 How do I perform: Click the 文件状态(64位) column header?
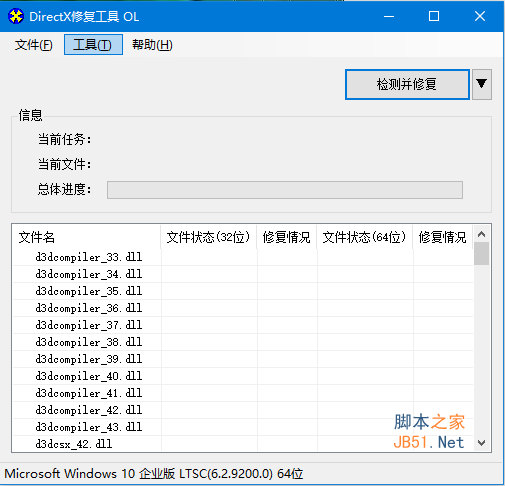pos(364,237)
